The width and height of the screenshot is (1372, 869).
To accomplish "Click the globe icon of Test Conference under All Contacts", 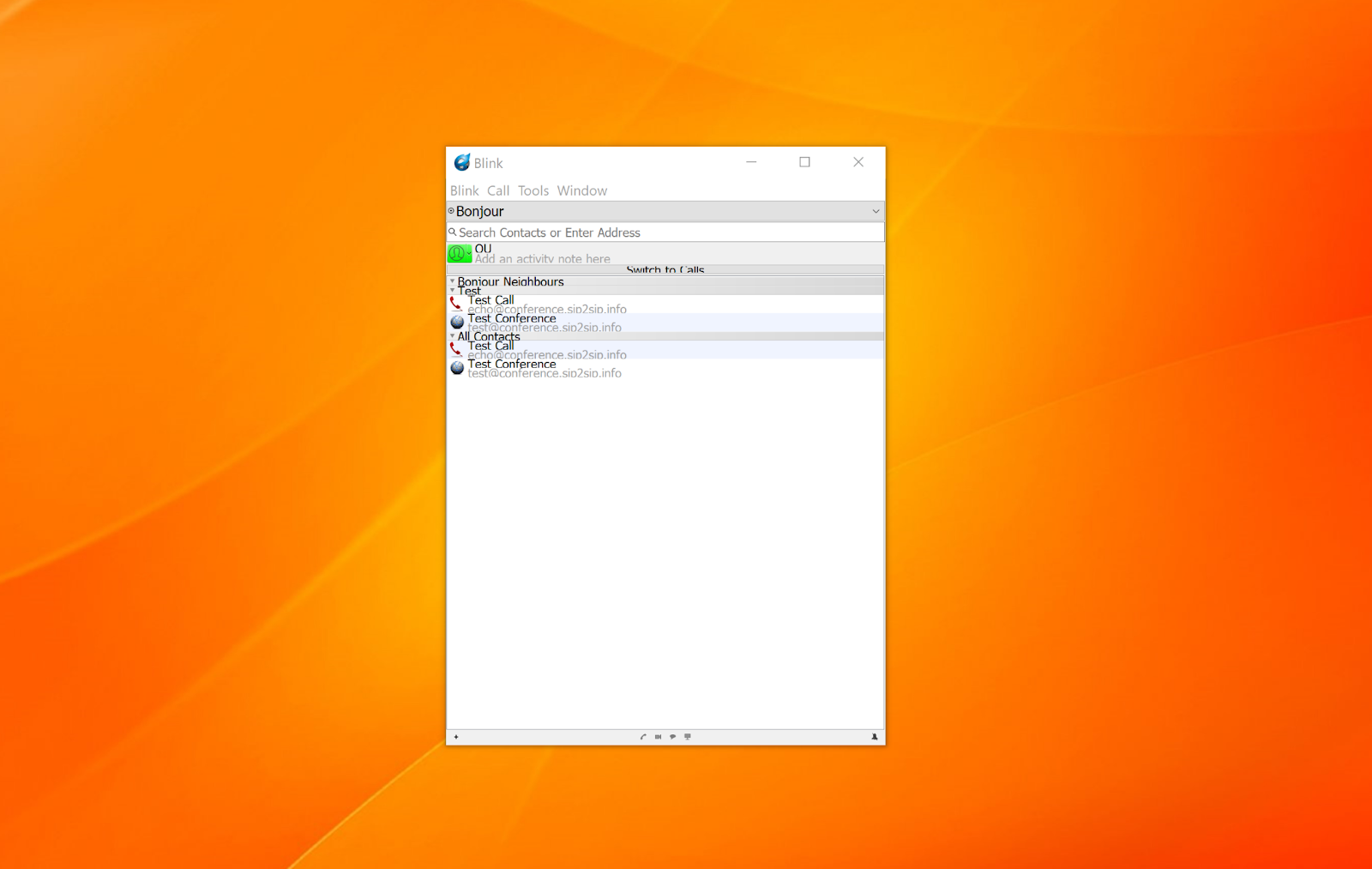I will click(457, 367).
